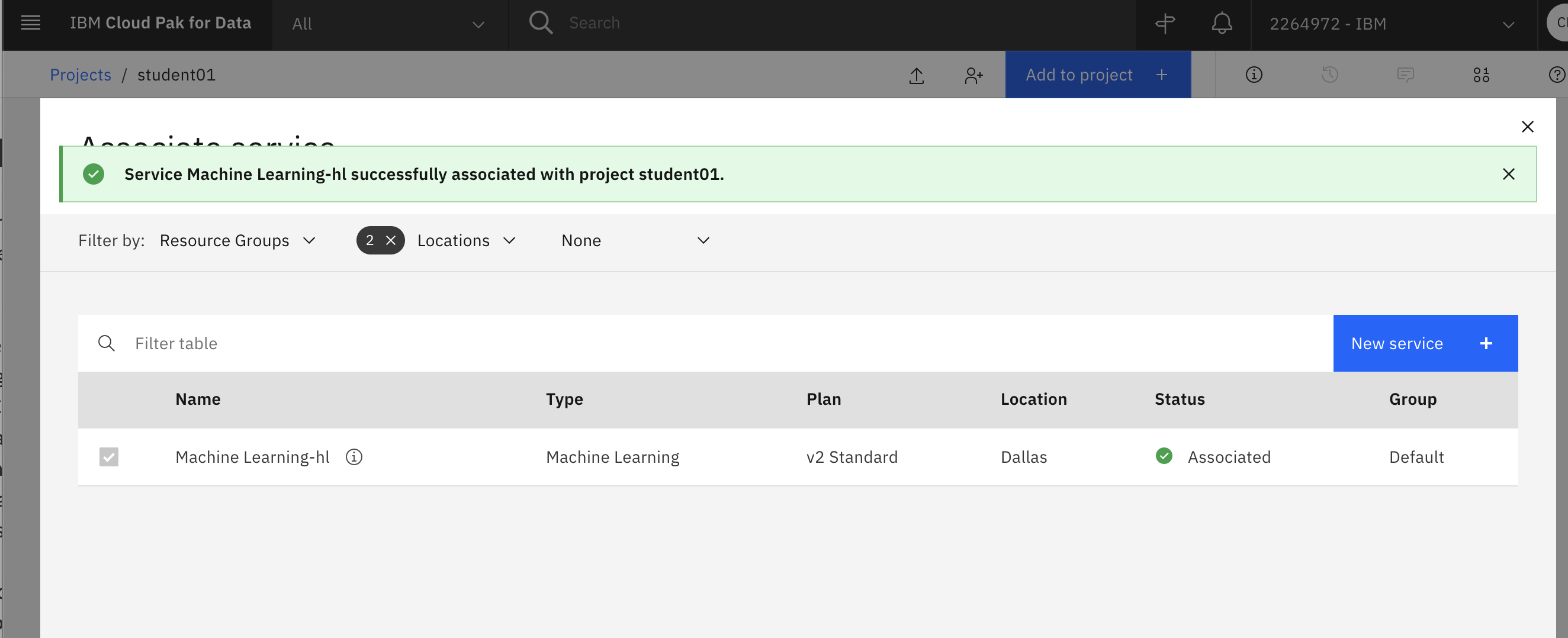Open the 2264972 - IBM account dropdown
Viewport: 1568px width, 638px height.
1393,24
